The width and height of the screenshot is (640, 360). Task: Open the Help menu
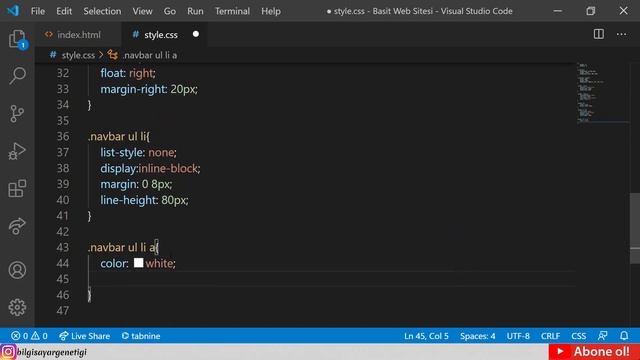pyautogui.click(x=271, y=11)
